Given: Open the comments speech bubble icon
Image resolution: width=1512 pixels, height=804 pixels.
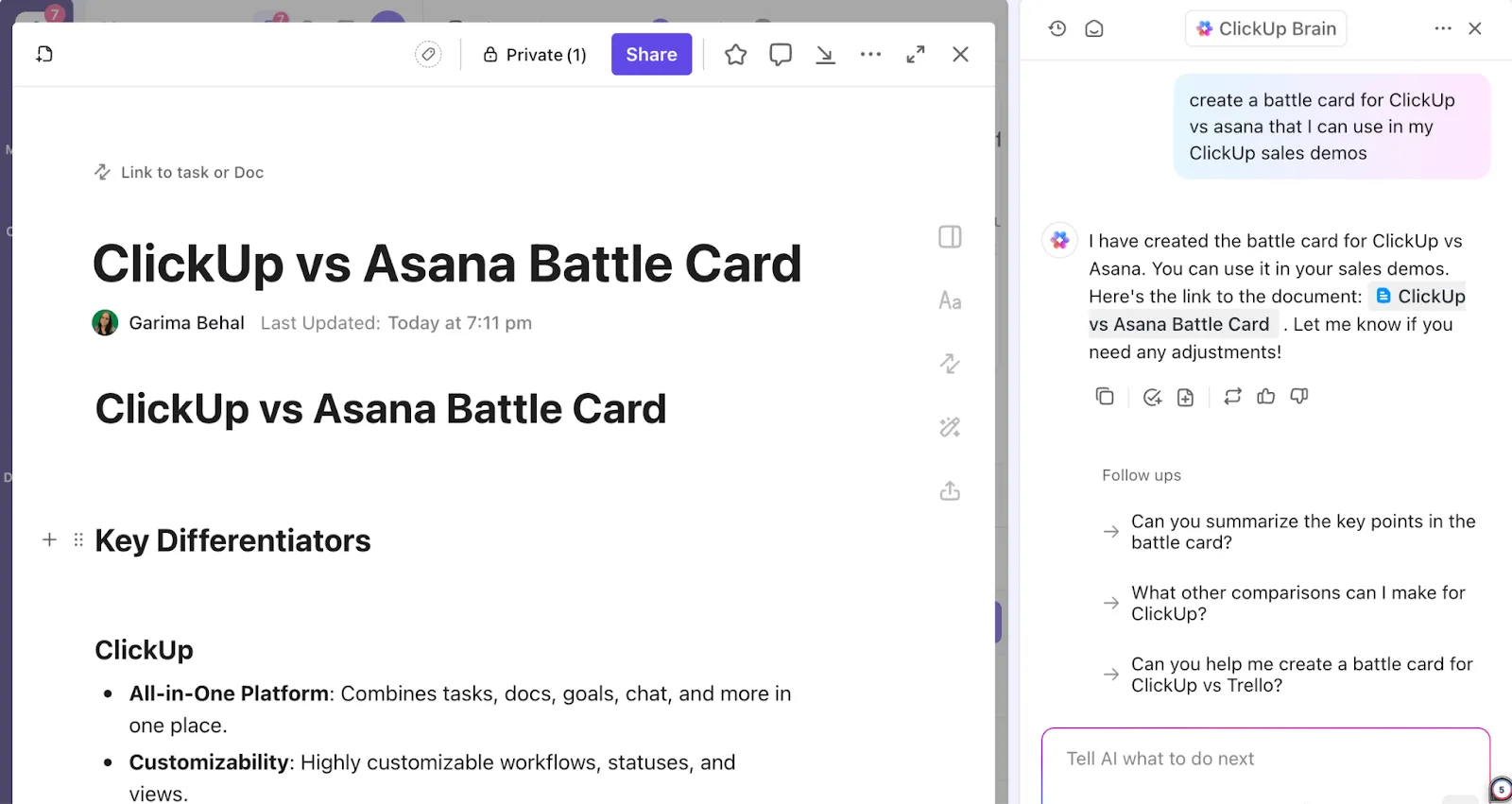Looking at the screenshot, I should tap(781, 55).
